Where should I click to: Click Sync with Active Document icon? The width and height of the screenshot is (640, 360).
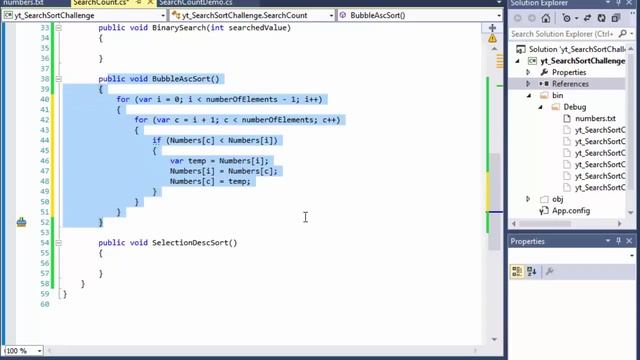(587, 18)
